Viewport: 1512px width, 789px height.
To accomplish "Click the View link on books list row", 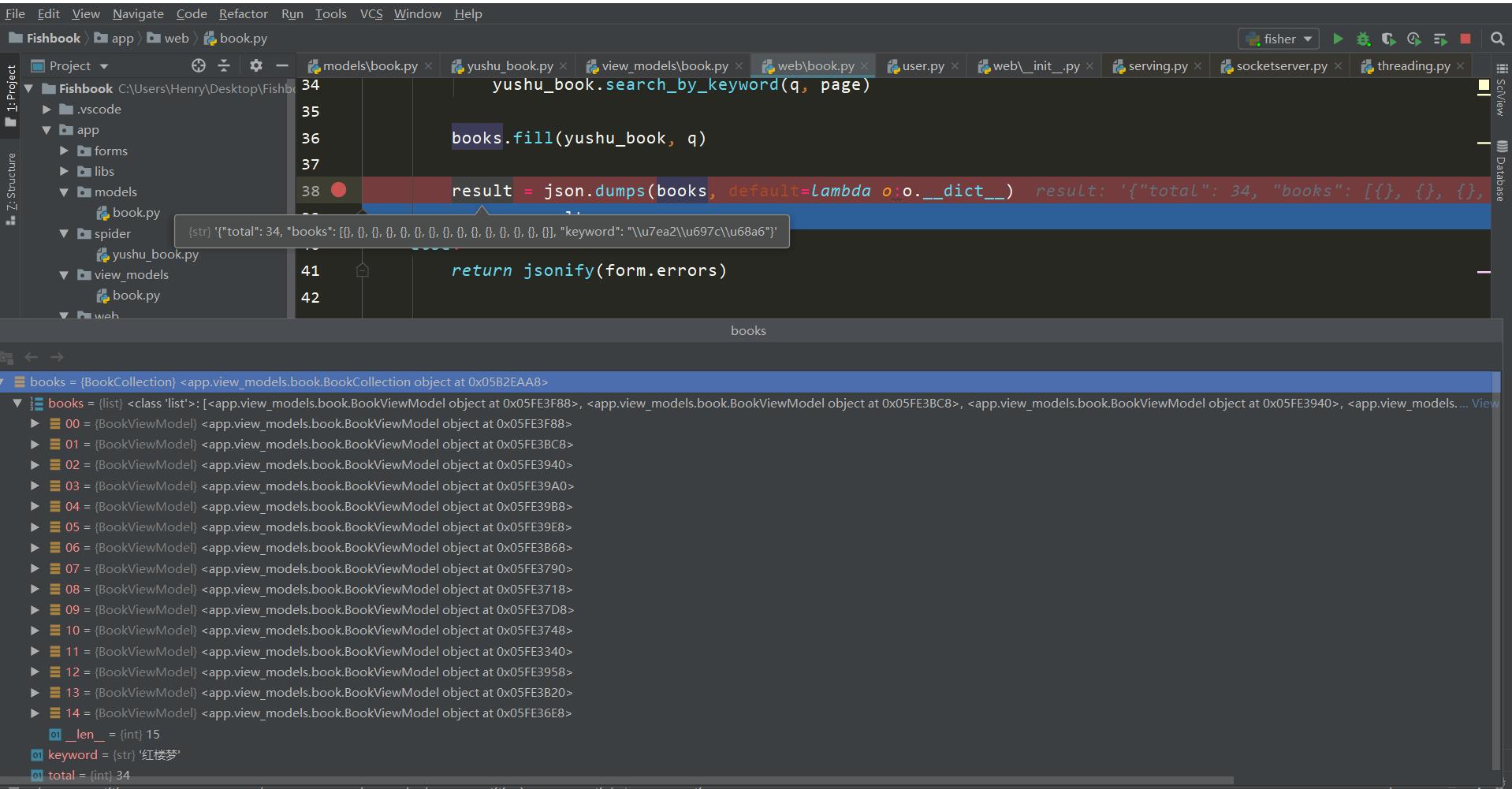I will (x=1484, y=403).
